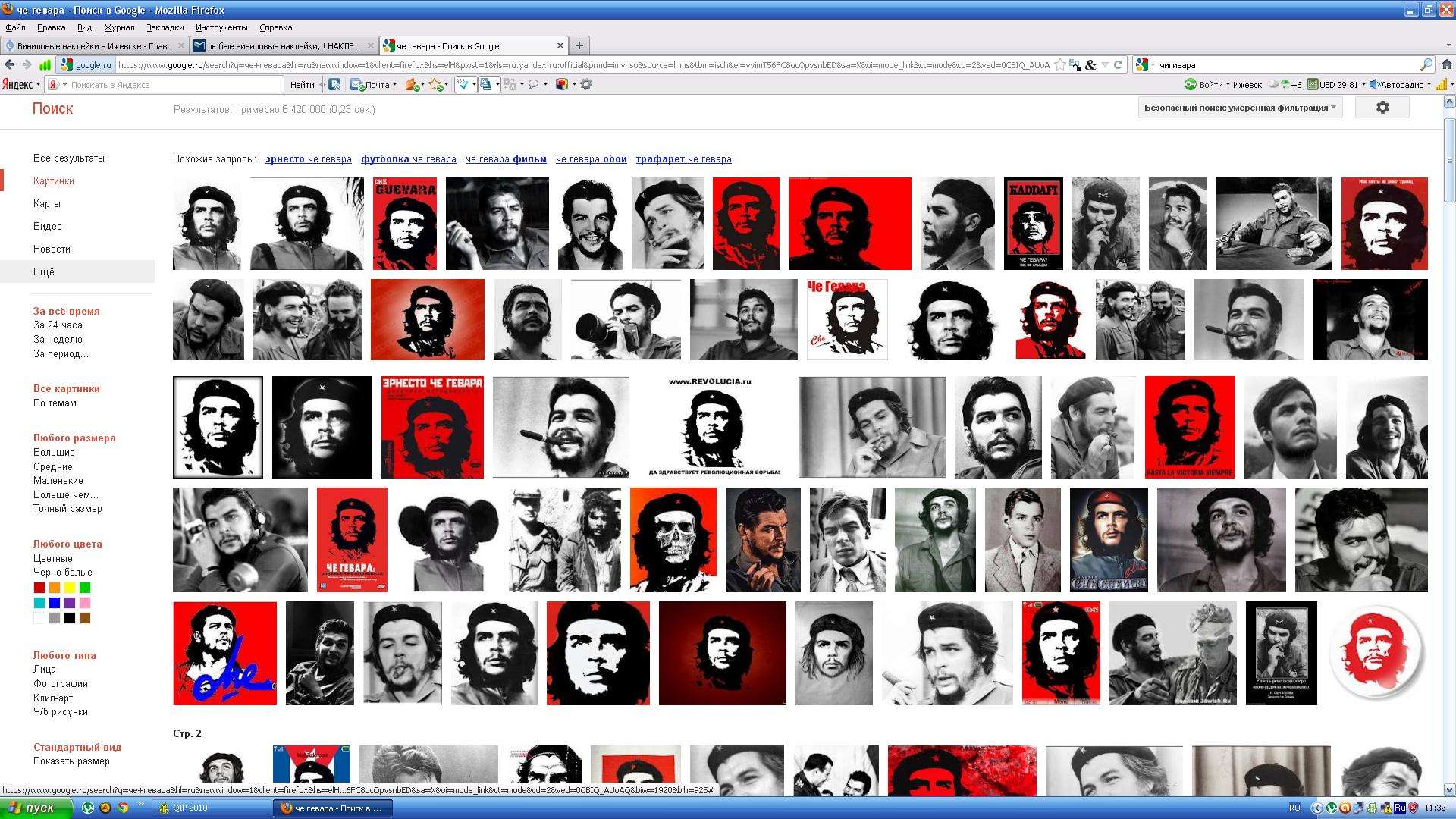This screenshot has width=1456, height=819.
Task: Open Yandex 'Почта' mail dropdown arrow
Action: pos(395,85)
